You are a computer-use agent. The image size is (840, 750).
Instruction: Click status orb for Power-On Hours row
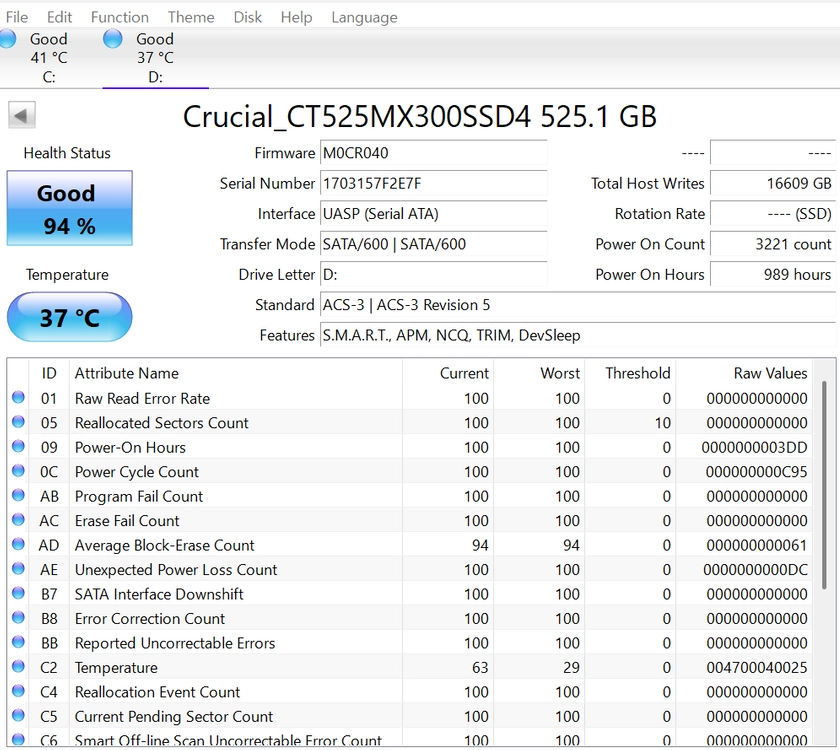(x=18, y=446)
